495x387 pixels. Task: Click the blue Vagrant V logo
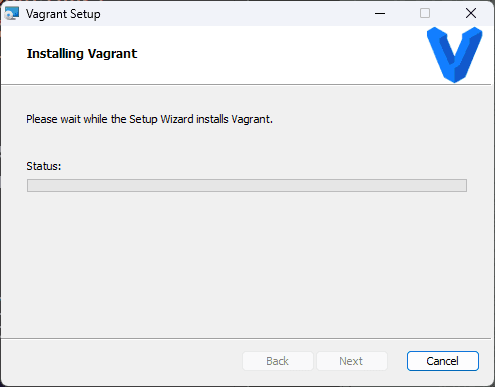click(454, 54)
